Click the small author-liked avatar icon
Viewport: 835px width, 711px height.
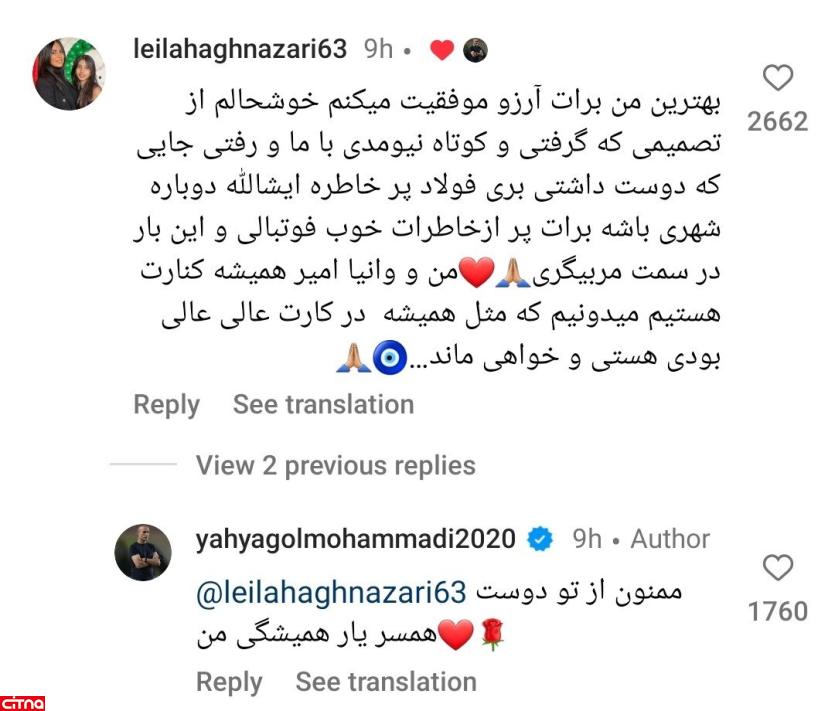coord(475,51)
